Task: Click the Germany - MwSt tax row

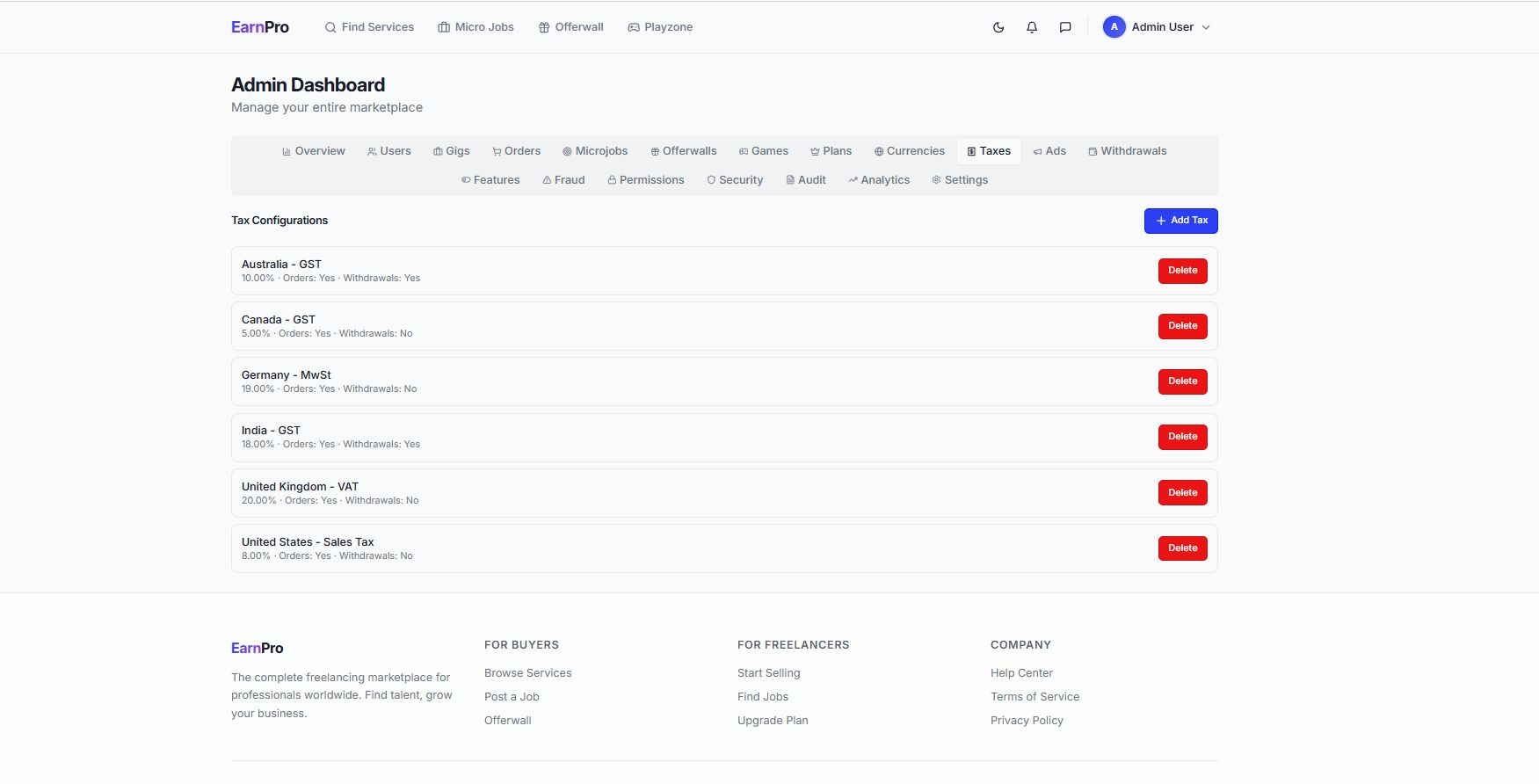Action: 615,381
